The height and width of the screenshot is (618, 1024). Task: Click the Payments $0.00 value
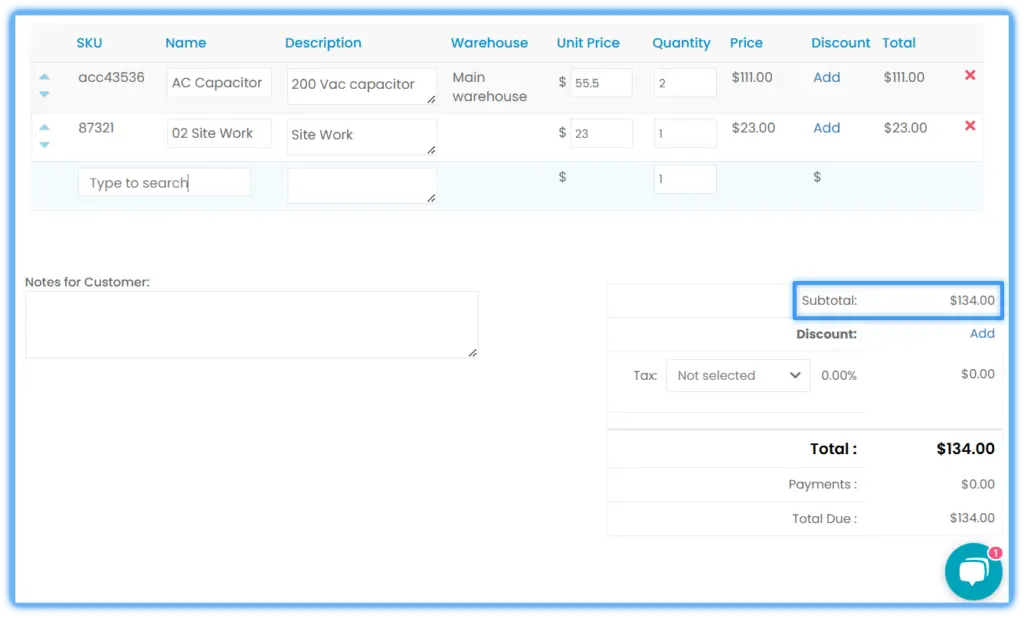pos(978,484)
